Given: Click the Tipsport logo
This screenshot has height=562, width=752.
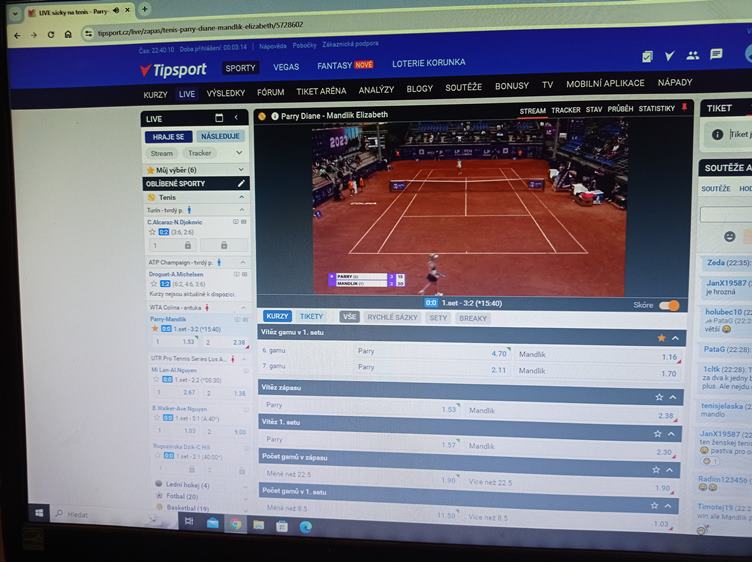Looking at the screenshot, I should (x=174, y=70).
